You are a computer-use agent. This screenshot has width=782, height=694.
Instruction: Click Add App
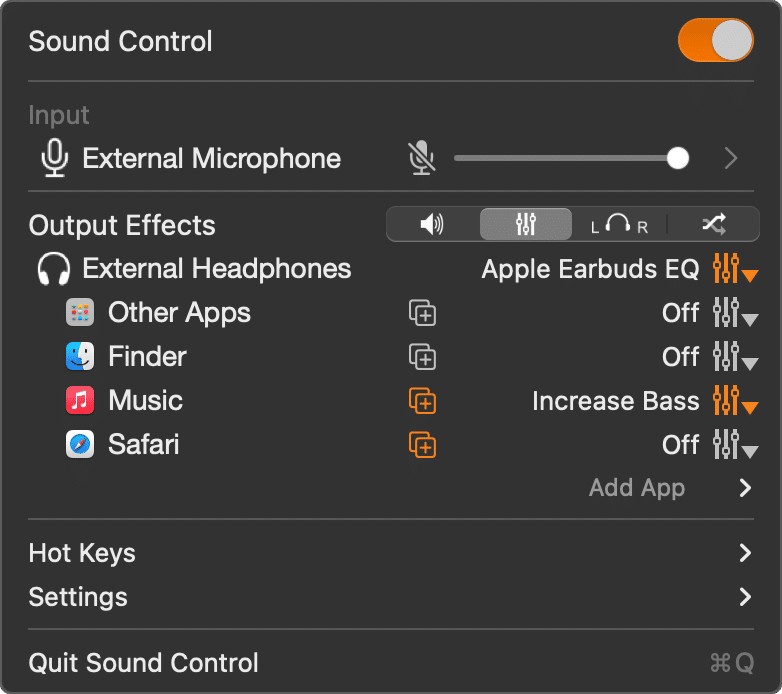click(x=637, y=488)
